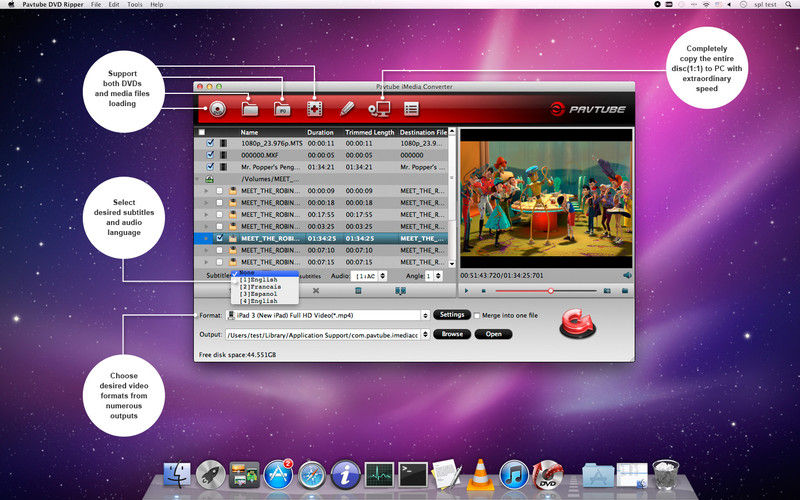
Task: Stop the preview playback
Action: (484, 291)
